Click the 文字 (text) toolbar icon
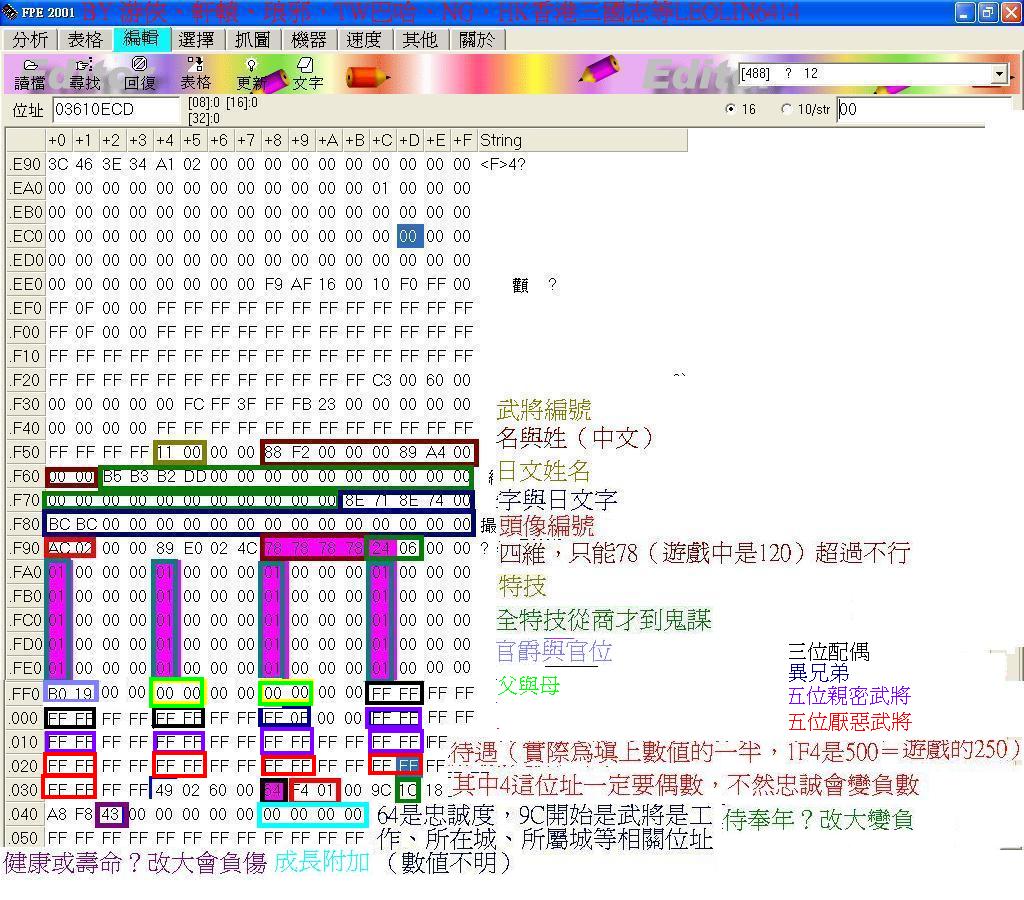 tap(307, 74)
